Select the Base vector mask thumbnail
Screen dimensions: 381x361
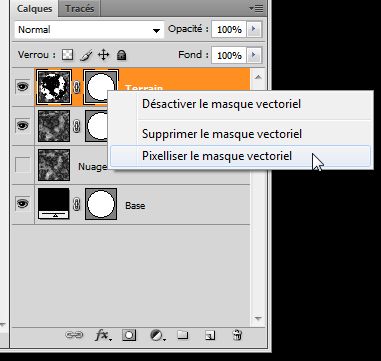[101, 204]
